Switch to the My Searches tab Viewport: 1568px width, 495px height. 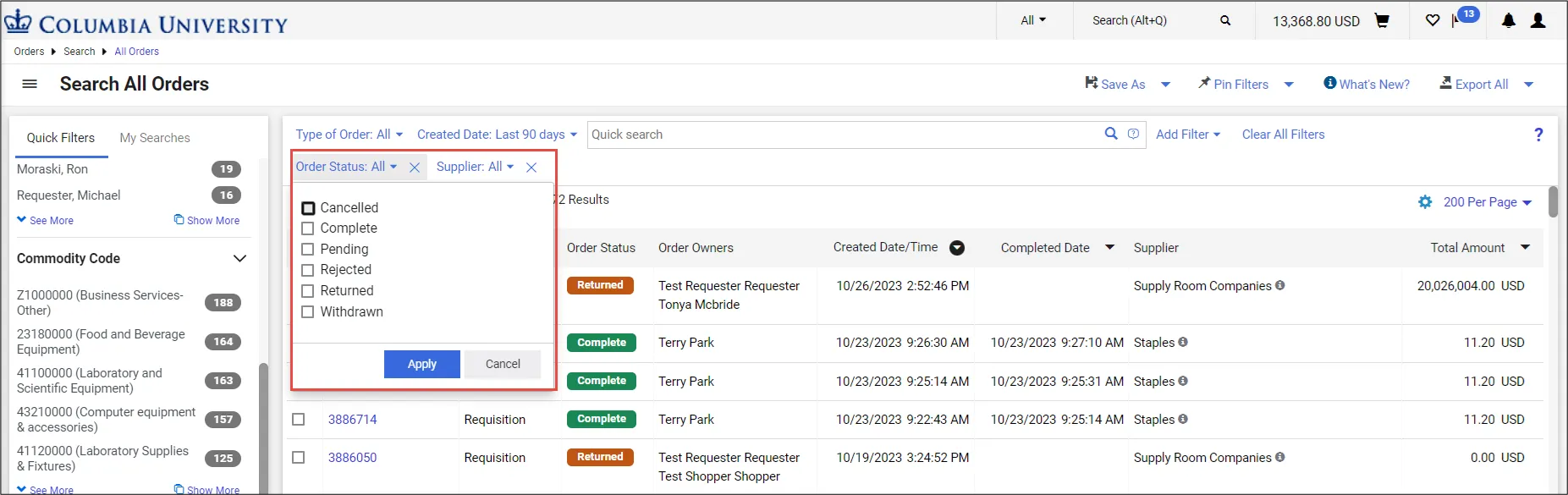point(155,138)
